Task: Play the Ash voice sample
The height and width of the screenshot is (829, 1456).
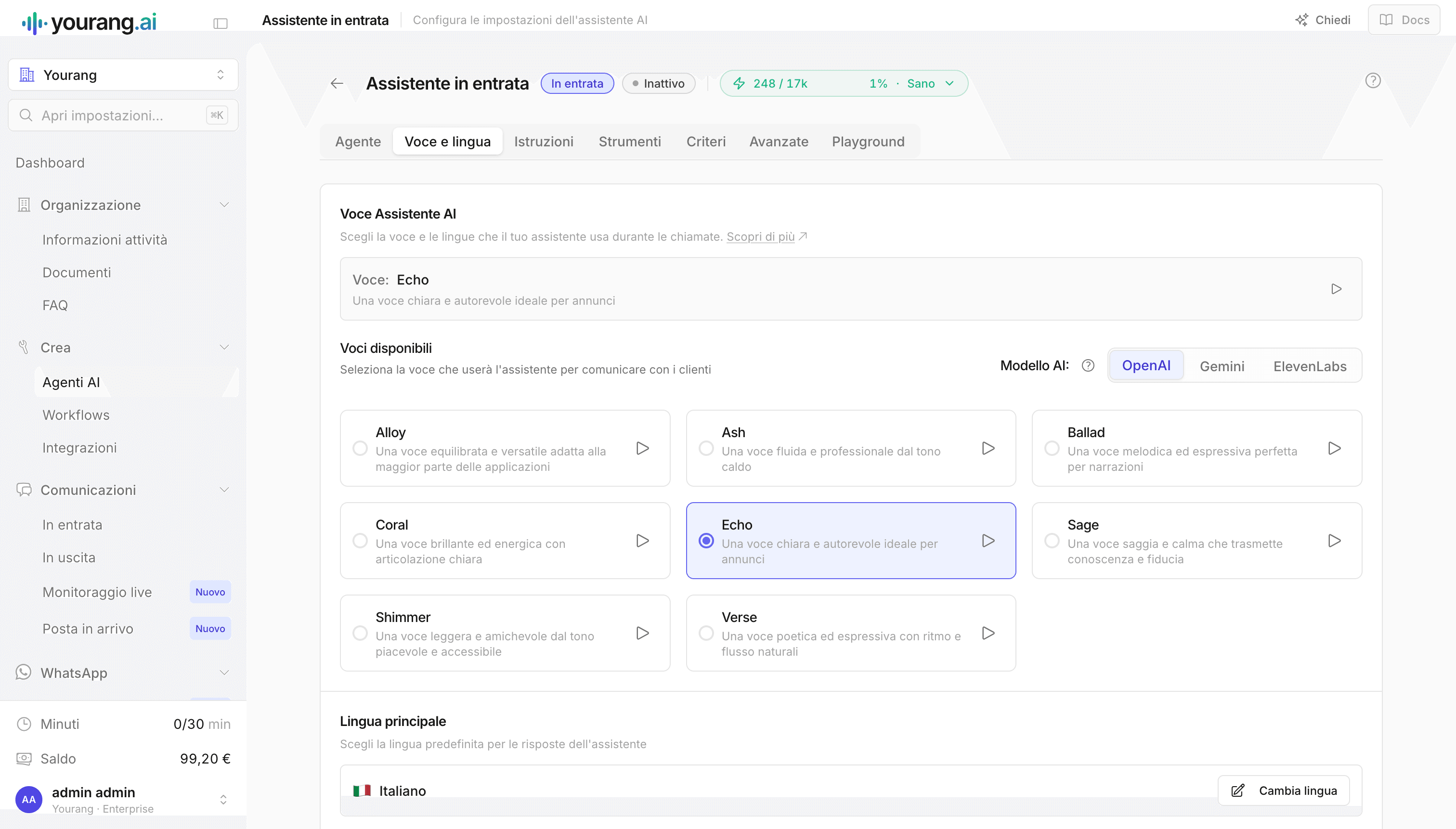Action: [x=988, y=448]
